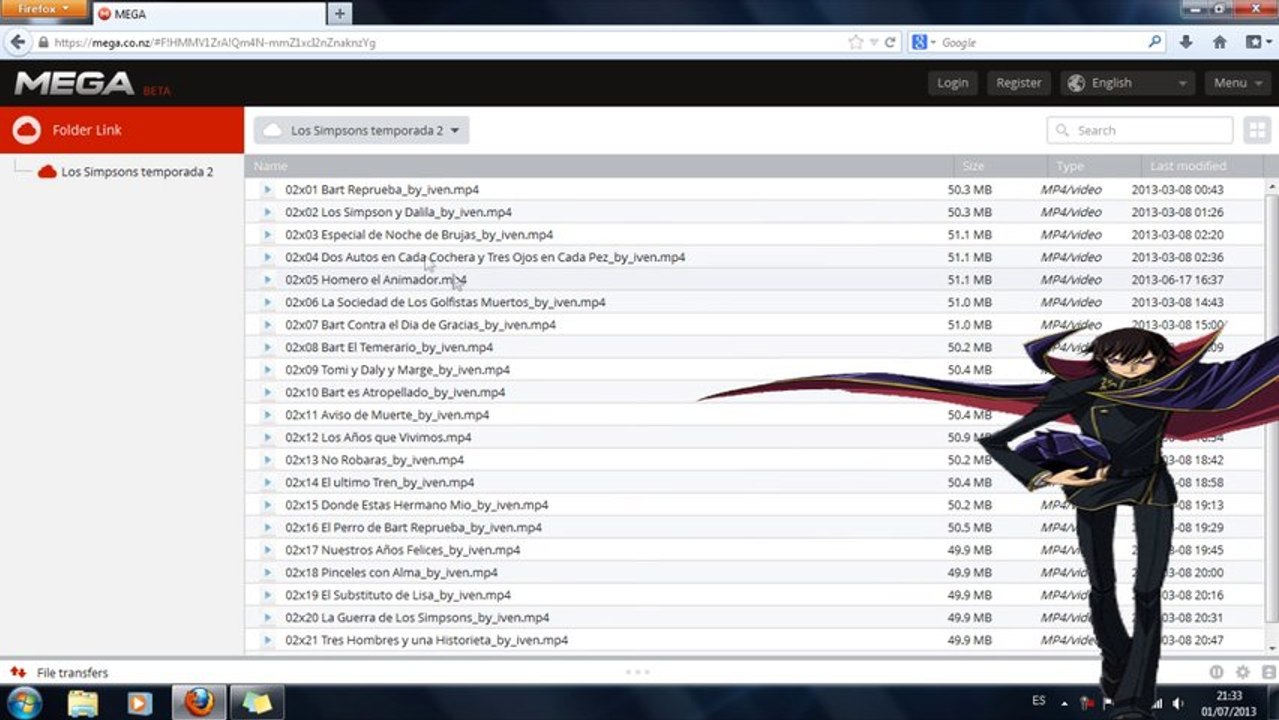Open Windows Start button
The width and height of the screenshot is (1279, 720).
(23, 702)
